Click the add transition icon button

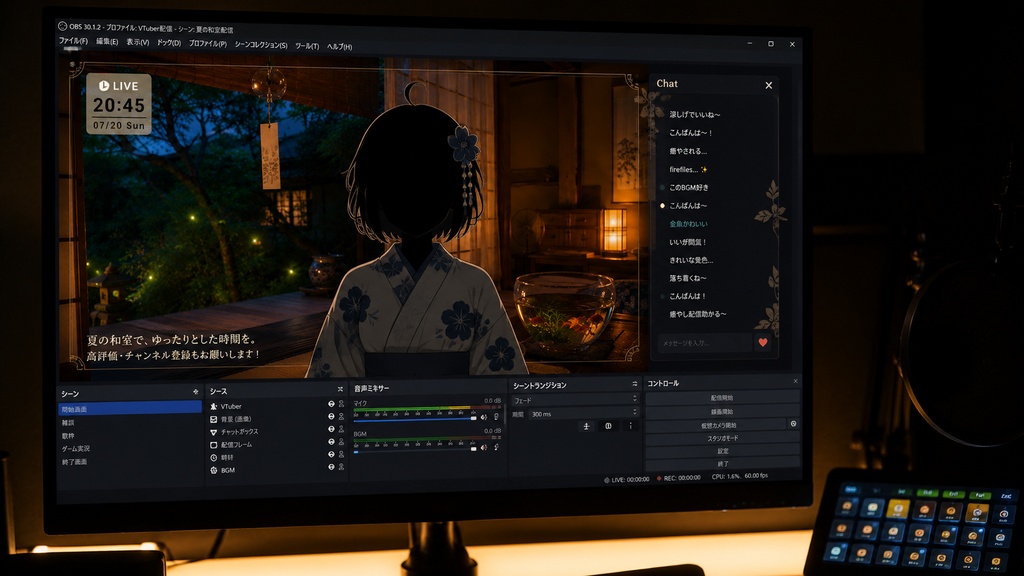coord(586,426)
